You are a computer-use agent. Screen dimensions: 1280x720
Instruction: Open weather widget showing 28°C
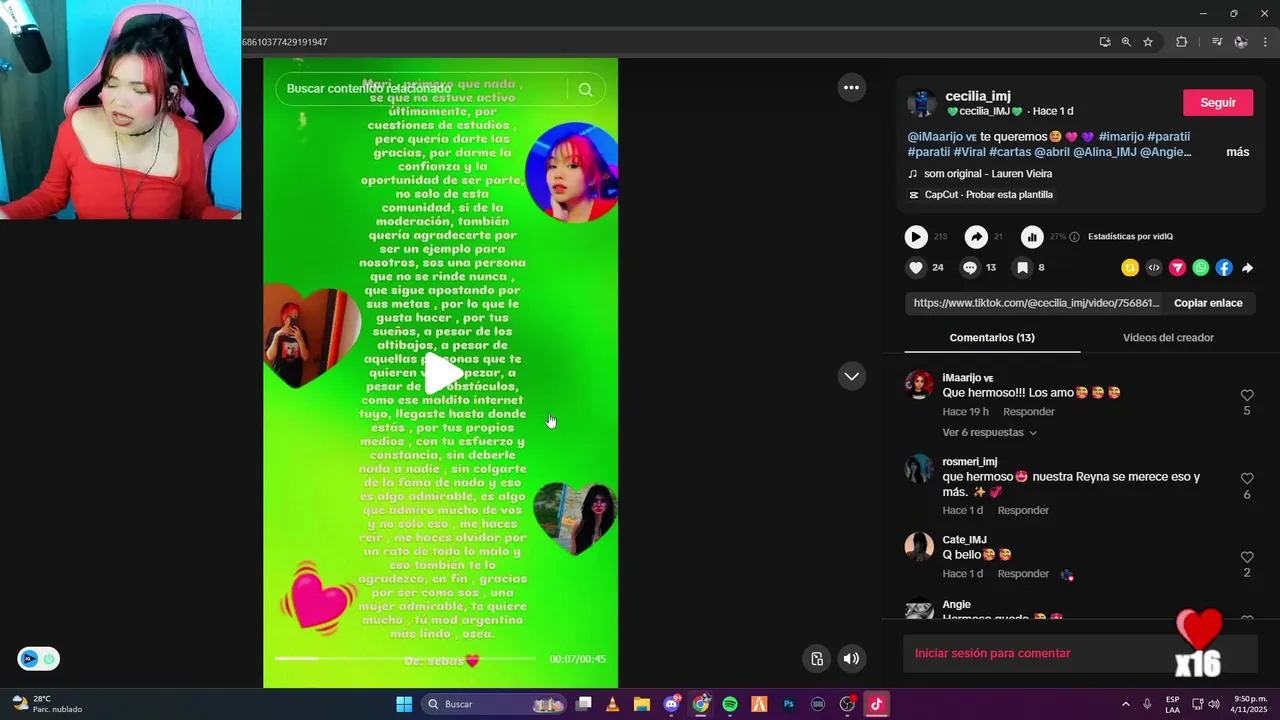pos(48,704)
